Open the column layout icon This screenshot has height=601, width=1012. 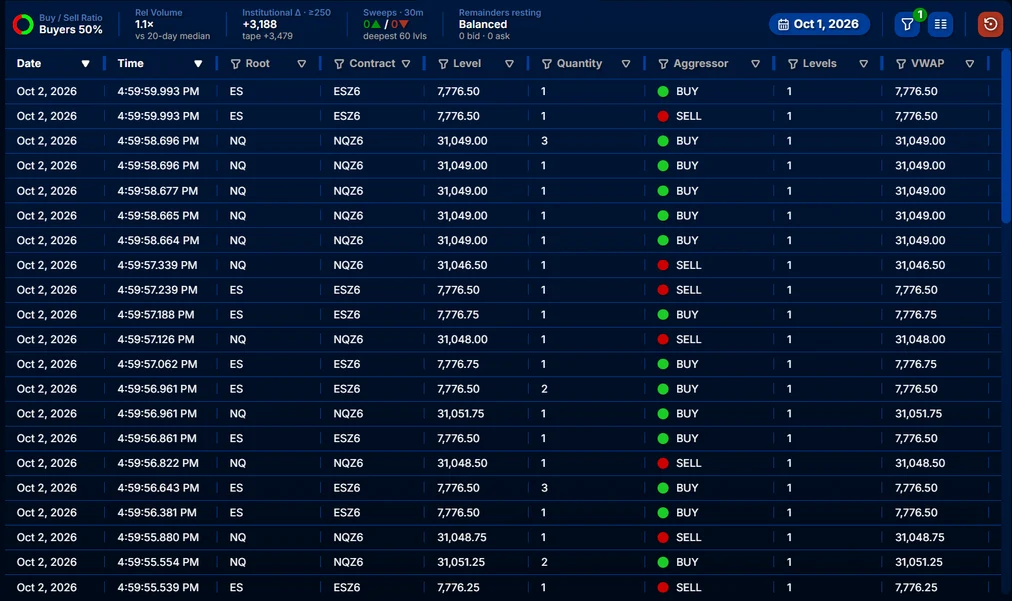(940, 24)
